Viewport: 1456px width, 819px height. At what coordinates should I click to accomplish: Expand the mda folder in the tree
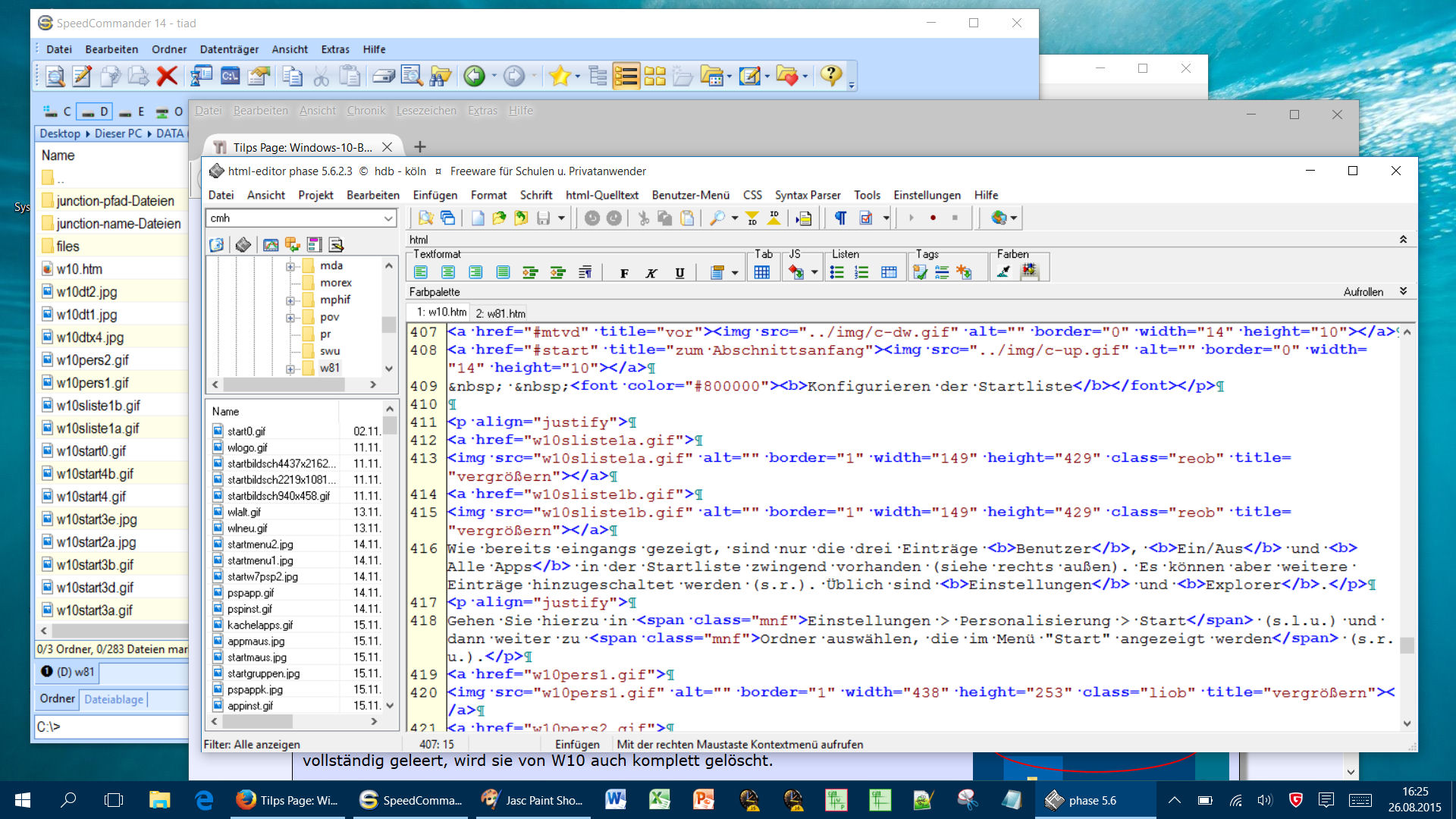point(290,266)
